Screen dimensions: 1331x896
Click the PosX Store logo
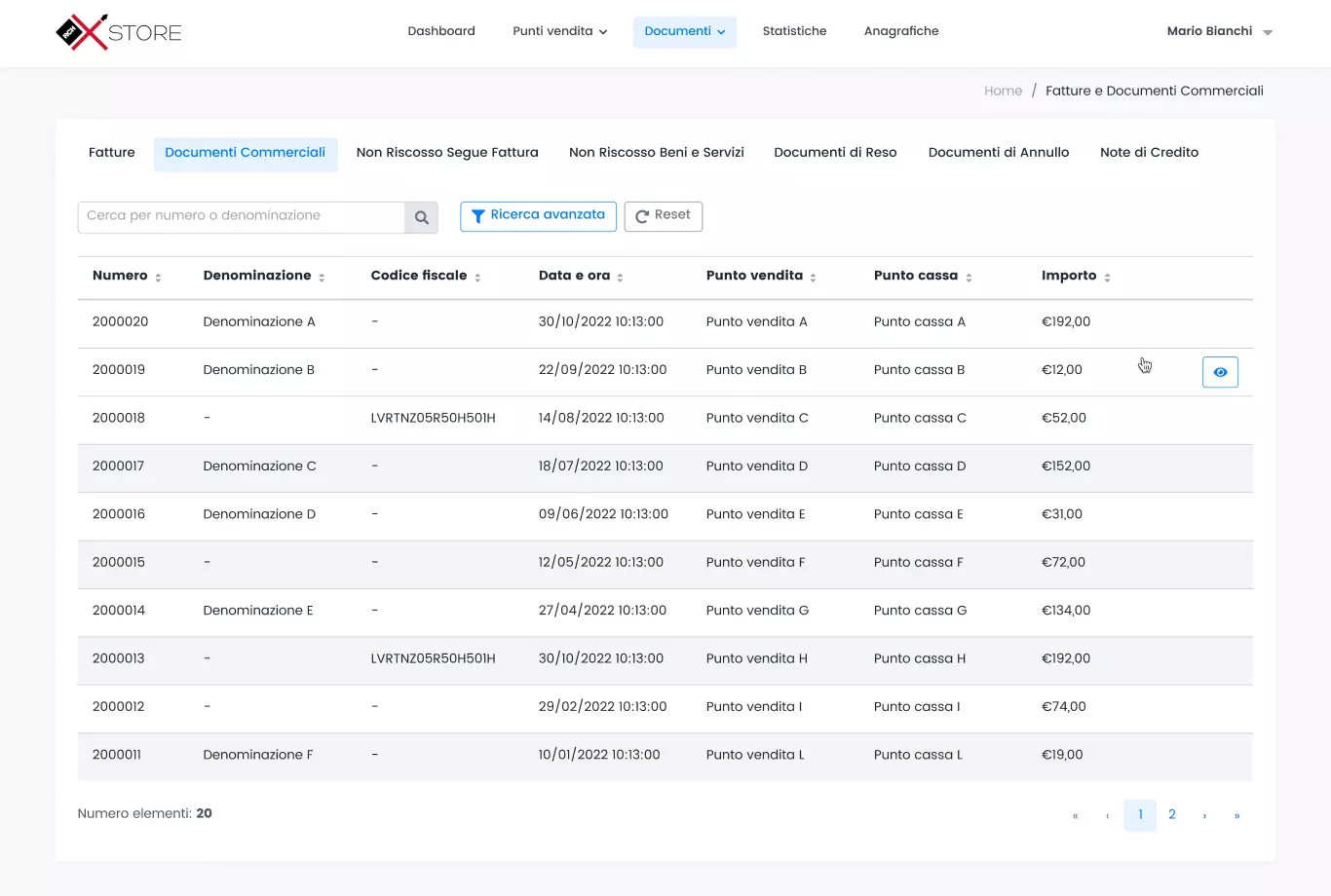(119, 32)
